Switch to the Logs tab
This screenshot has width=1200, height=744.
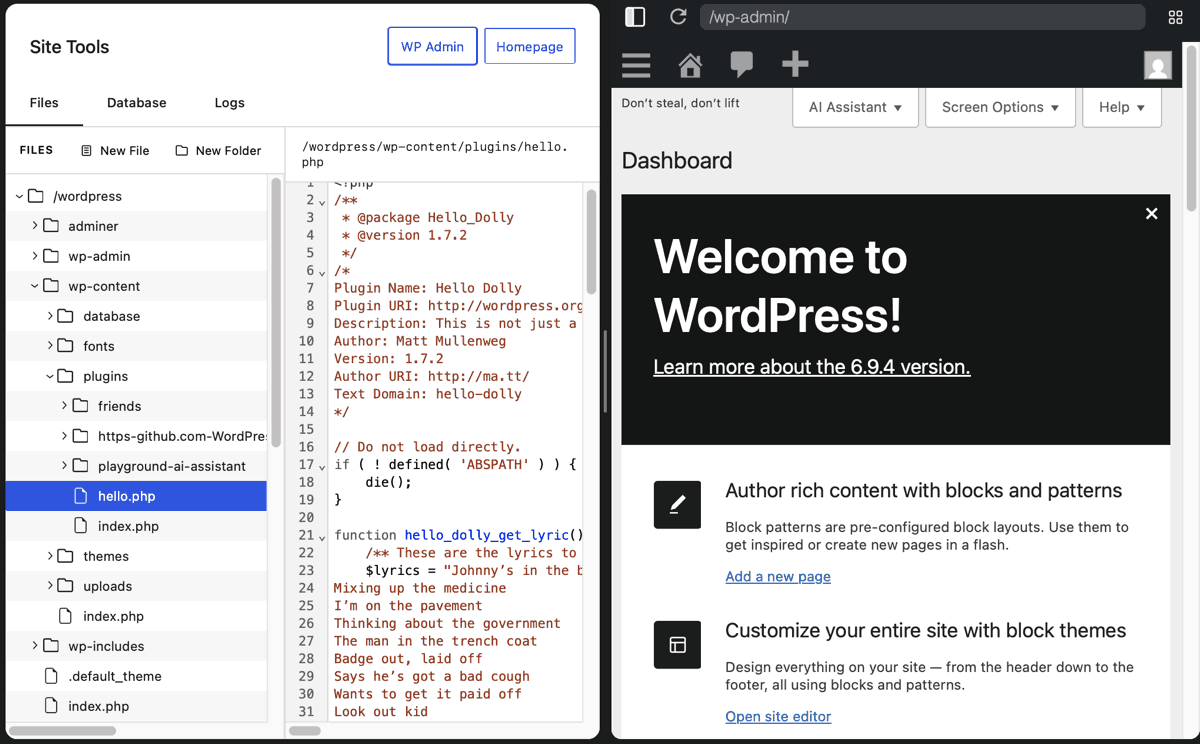coord(229,102)
